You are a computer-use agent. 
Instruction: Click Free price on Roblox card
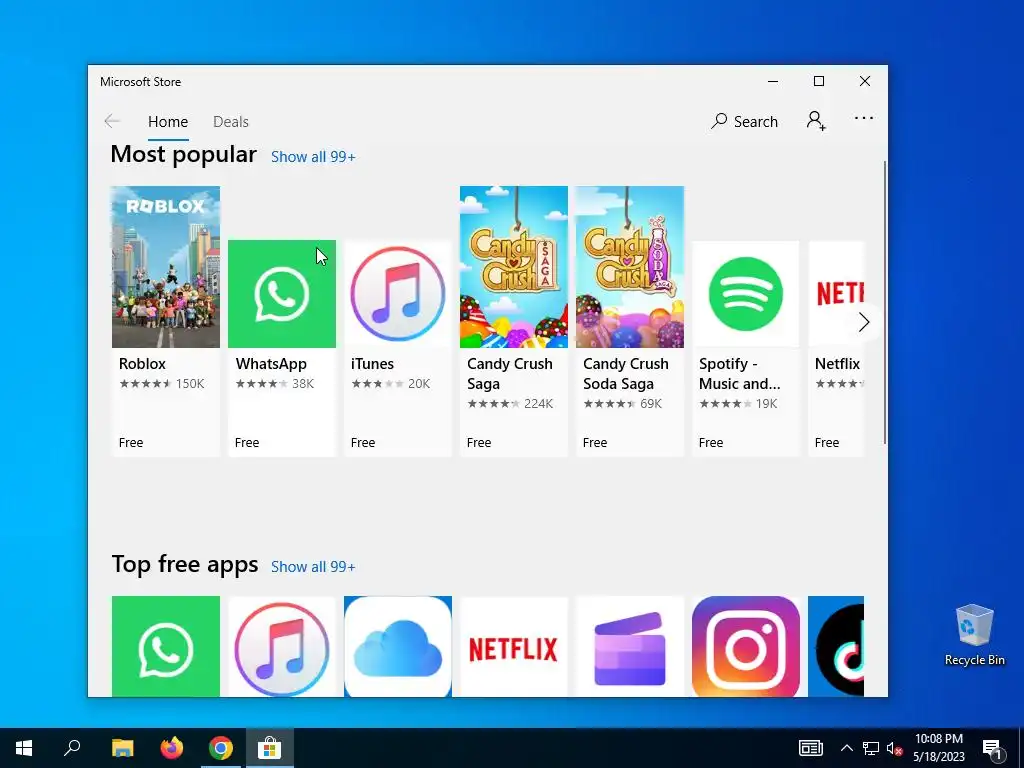pyautogui.click(x=131, y=443)
